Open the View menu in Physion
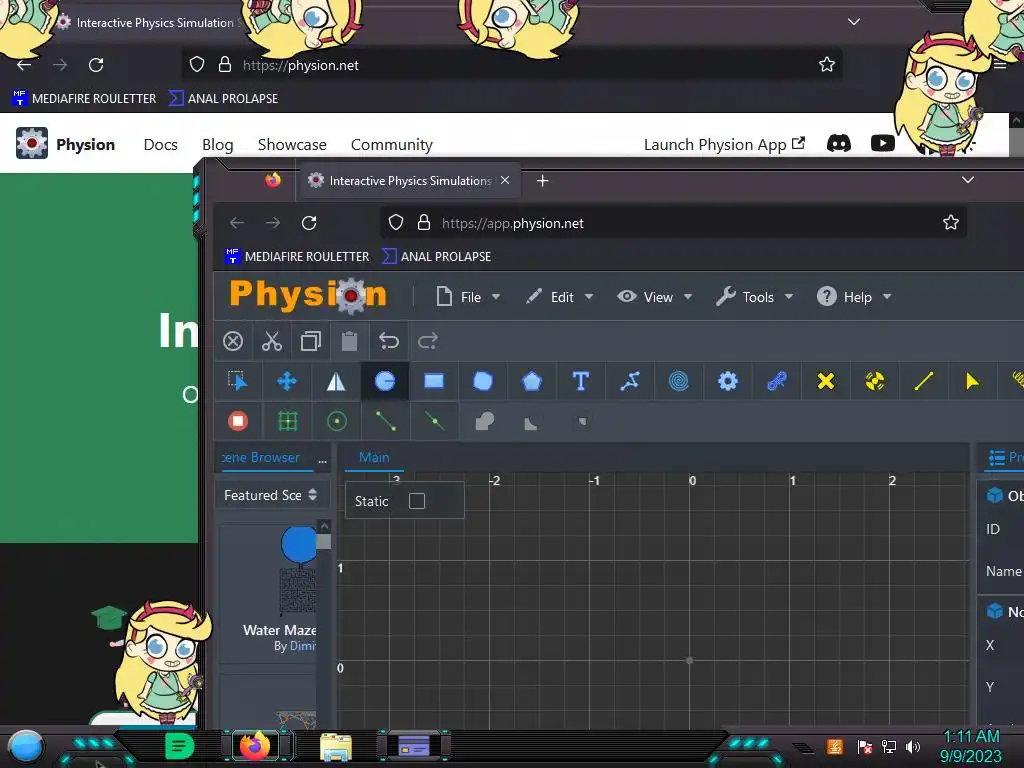 click(654, 297)
